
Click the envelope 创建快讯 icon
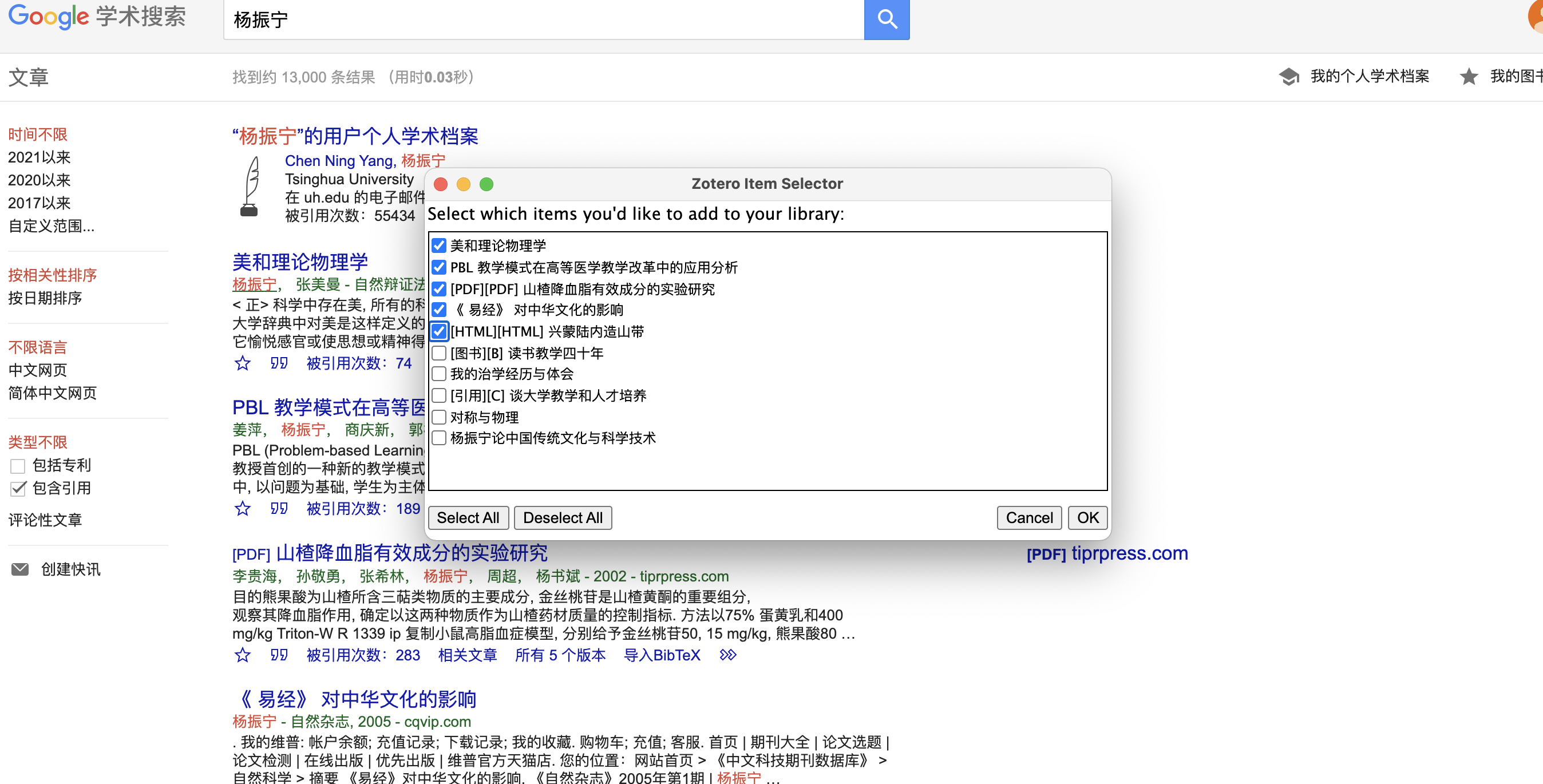pos(20,569)
